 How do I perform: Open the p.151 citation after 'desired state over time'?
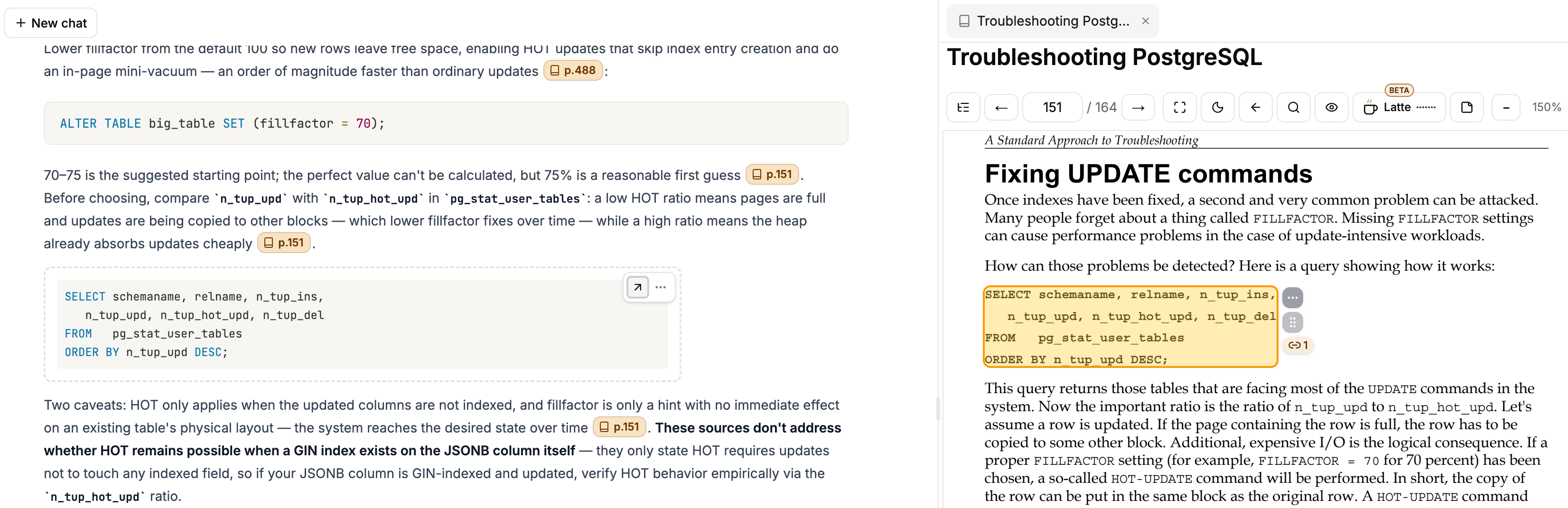[620, 427]
